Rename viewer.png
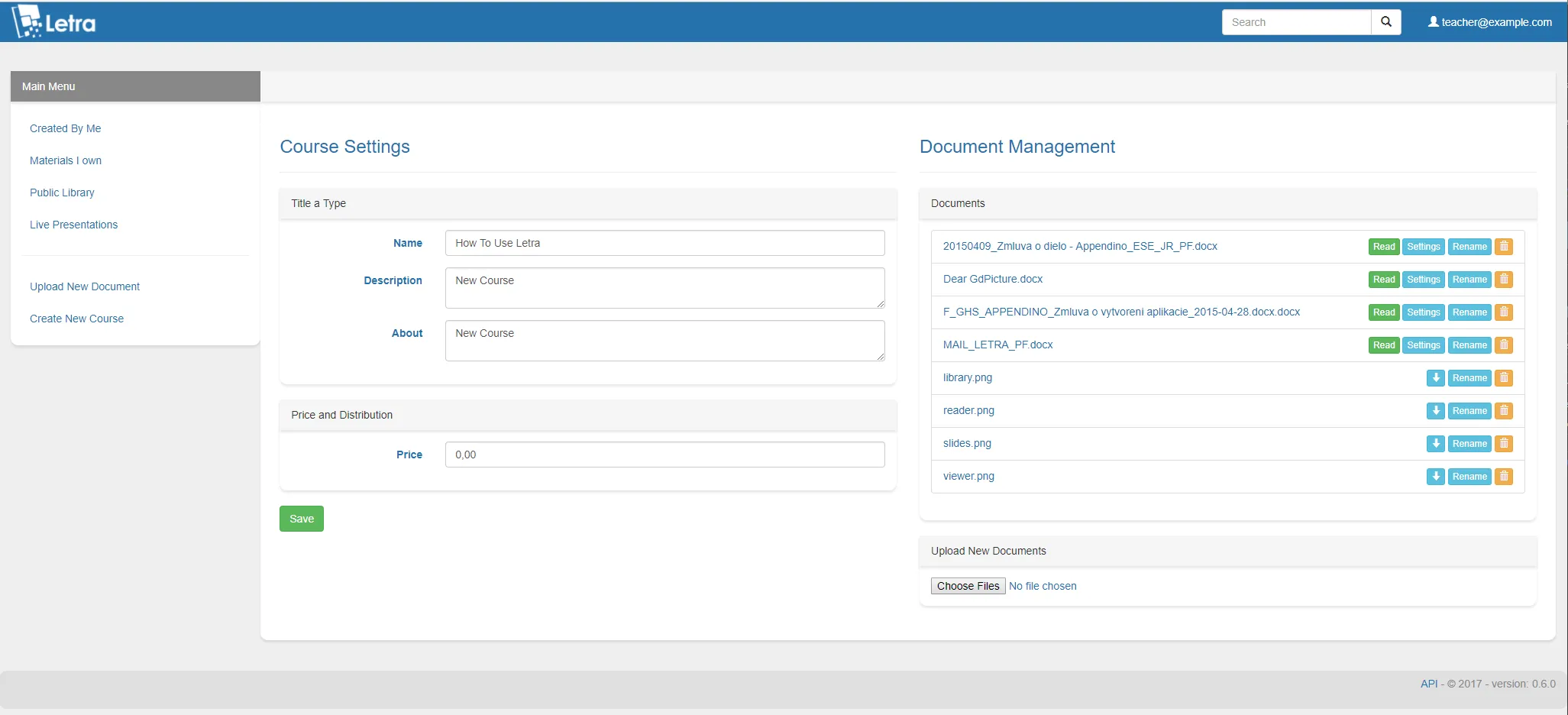Image resolution: width=1568 pixels, height=715 pixels. 1469,477
